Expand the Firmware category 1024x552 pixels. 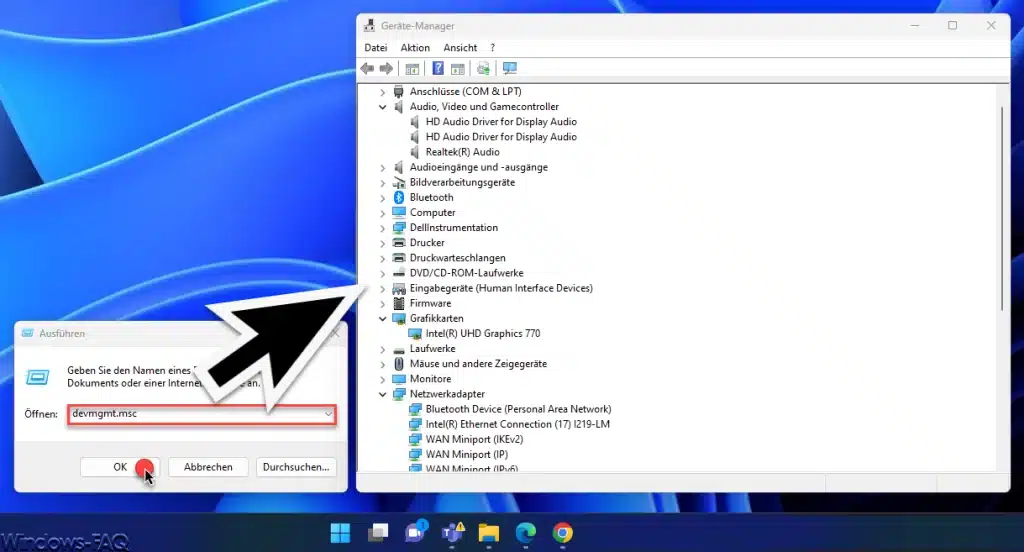(x=383, y=303)
